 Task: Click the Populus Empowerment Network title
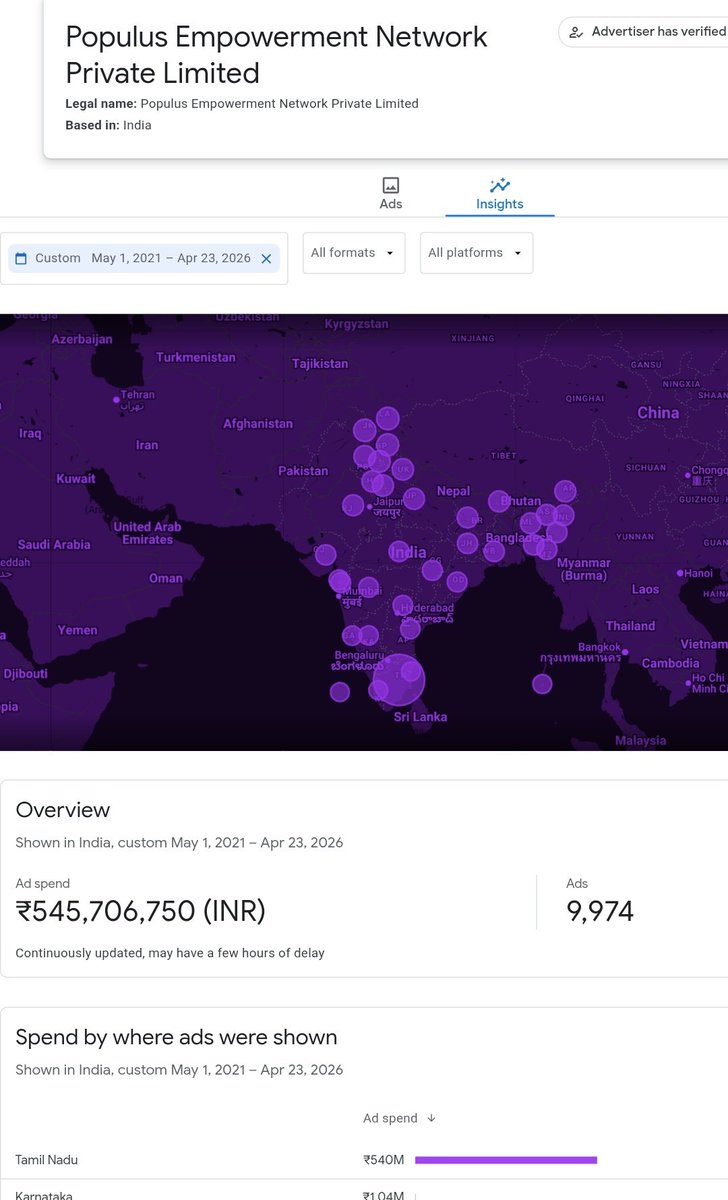coord(277,55)
